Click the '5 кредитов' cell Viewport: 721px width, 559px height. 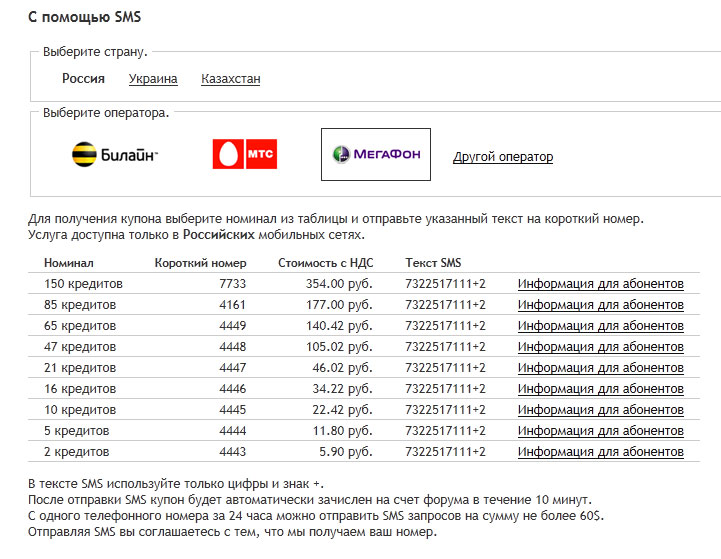pos(77,431)
